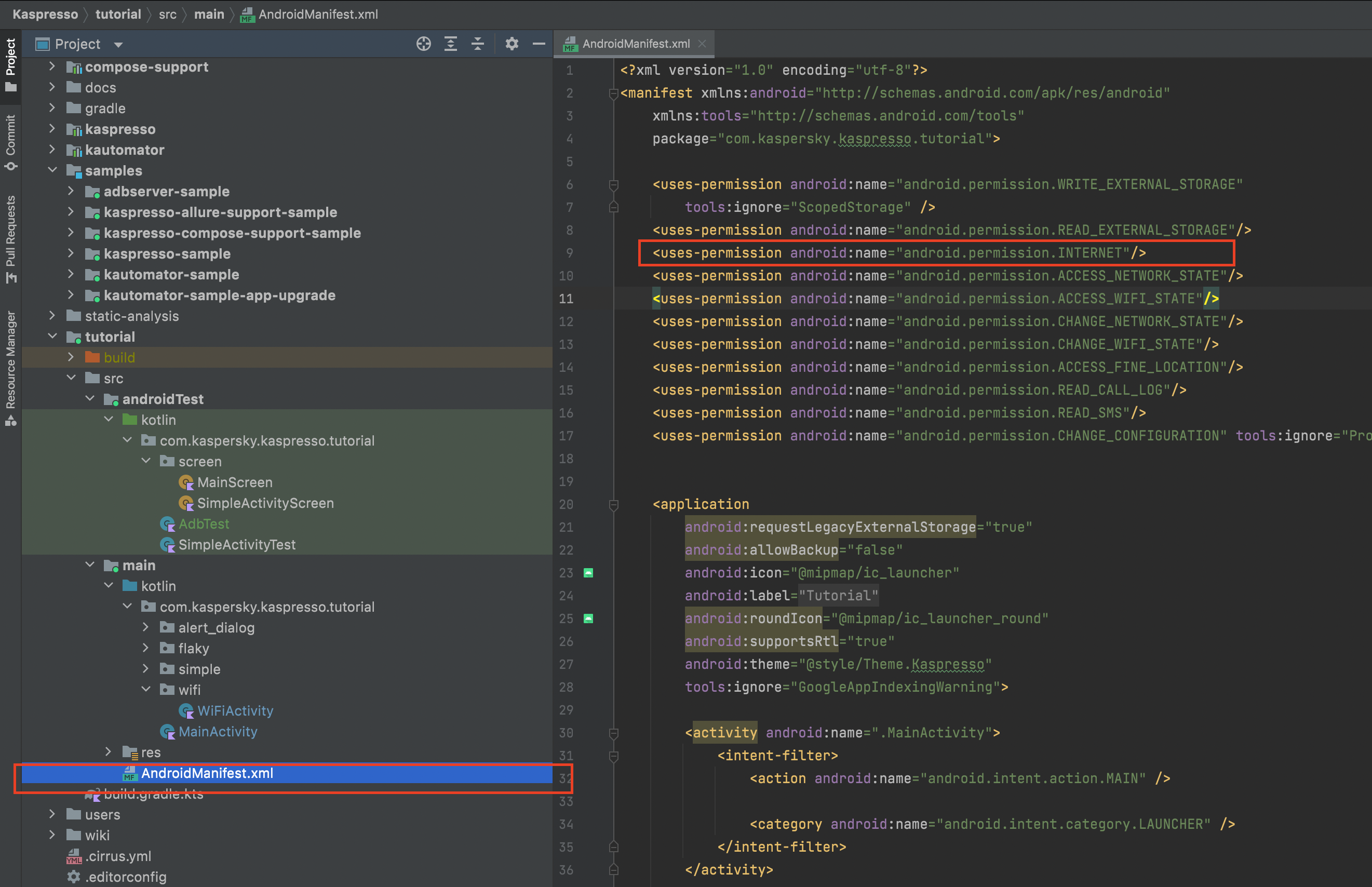Collapse the samples folder
Screen dimensions: 1372x887
pyautogui.click(x=52, y=170)
